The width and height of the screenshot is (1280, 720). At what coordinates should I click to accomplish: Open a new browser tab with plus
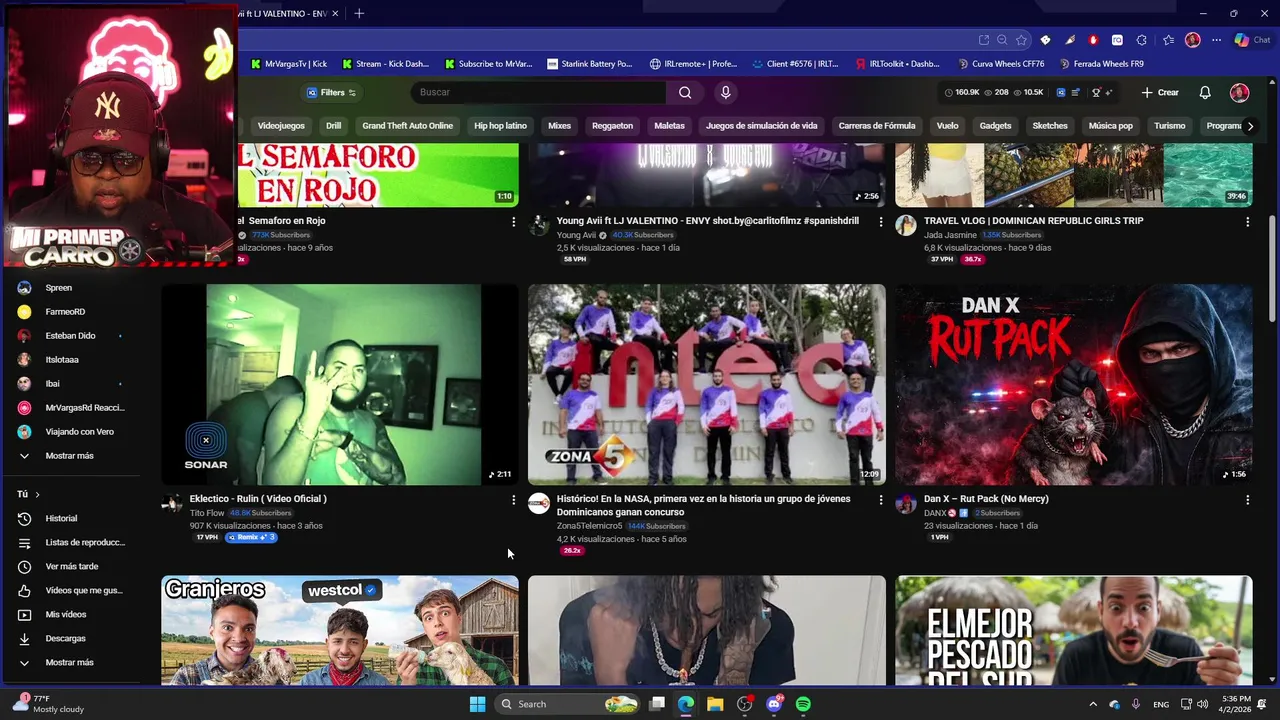coord(359,13)
